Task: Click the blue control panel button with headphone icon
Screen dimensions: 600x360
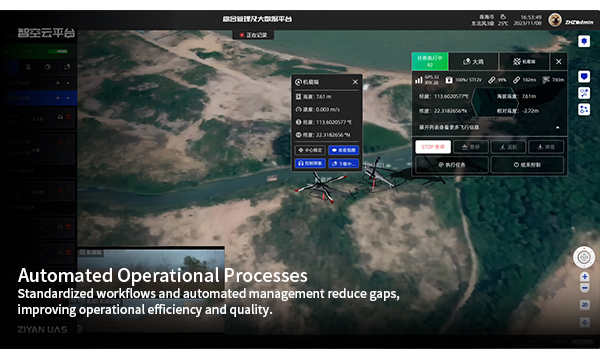Action: tap(310, 163)
